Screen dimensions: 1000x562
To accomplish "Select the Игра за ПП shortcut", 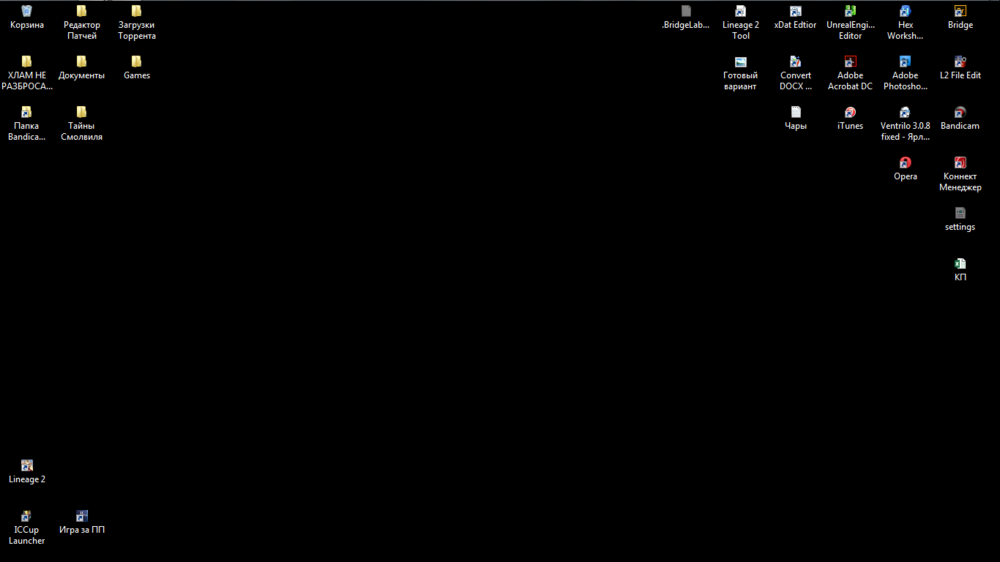I will pyautogui.click(x=82, y=517).
